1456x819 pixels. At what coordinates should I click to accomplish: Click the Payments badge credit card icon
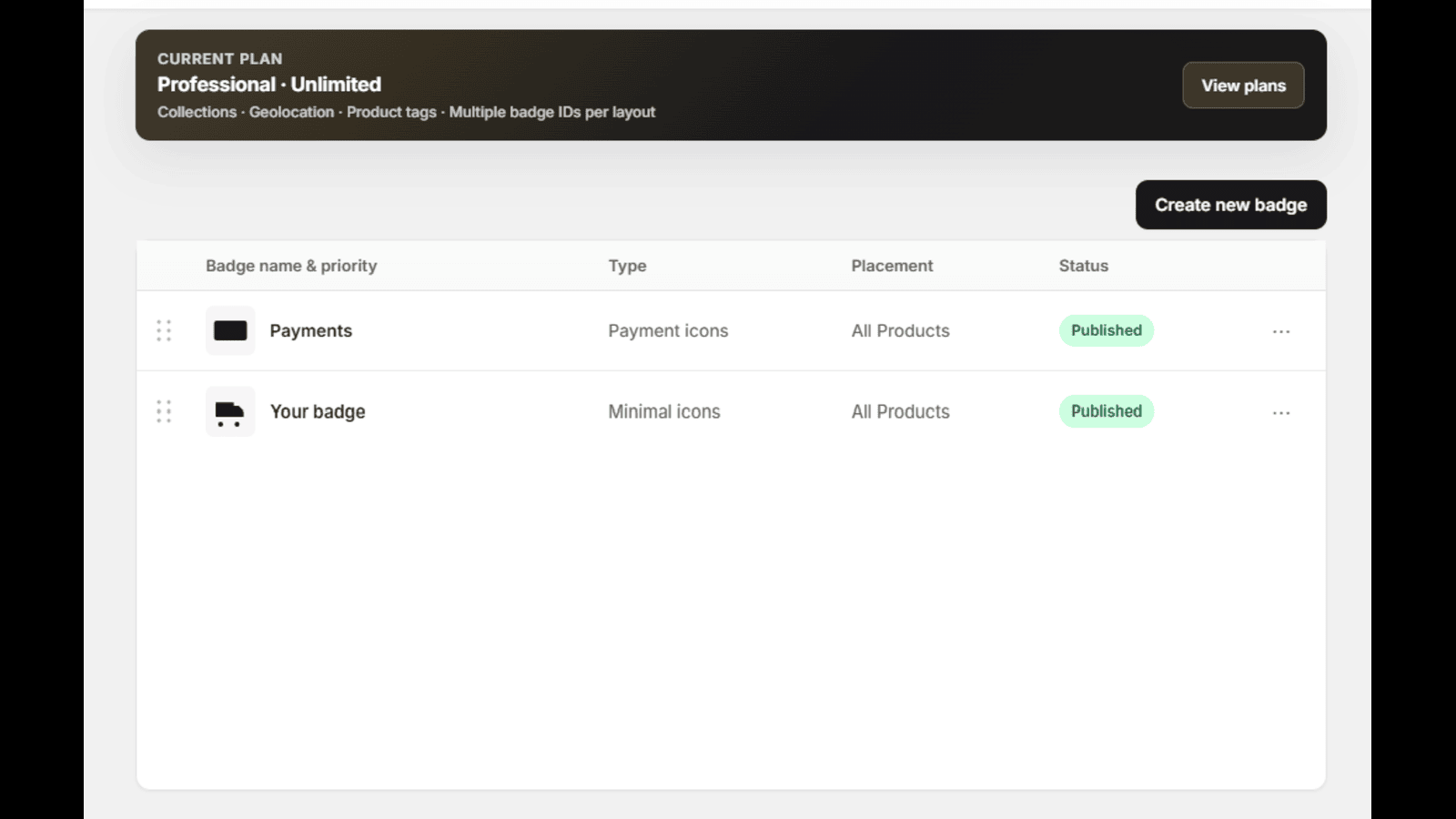tap(230, 330)
